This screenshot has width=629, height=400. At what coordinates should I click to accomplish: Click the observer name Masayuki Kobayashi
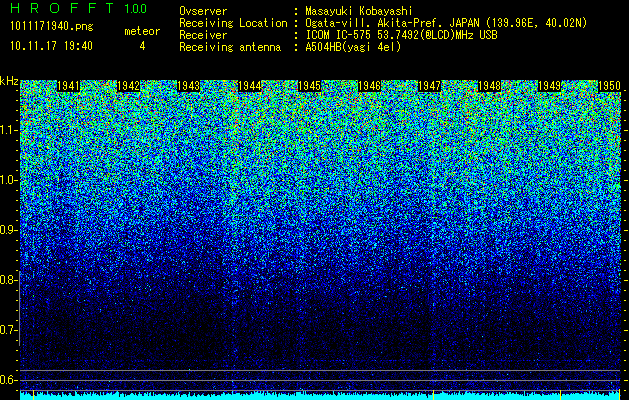point(359,11)
